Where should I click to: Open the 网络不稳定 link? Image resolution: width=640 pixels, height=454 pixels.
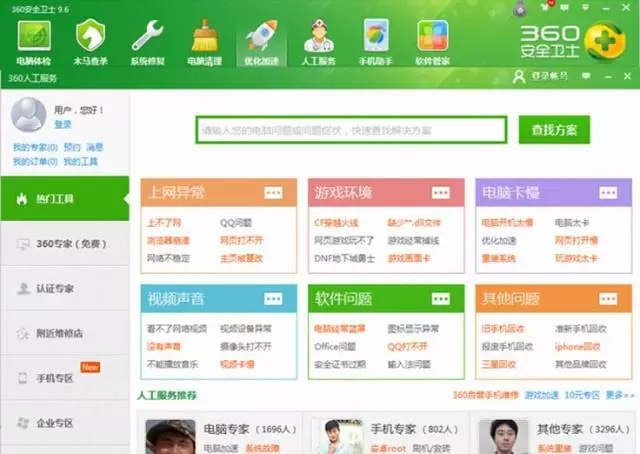168,258
